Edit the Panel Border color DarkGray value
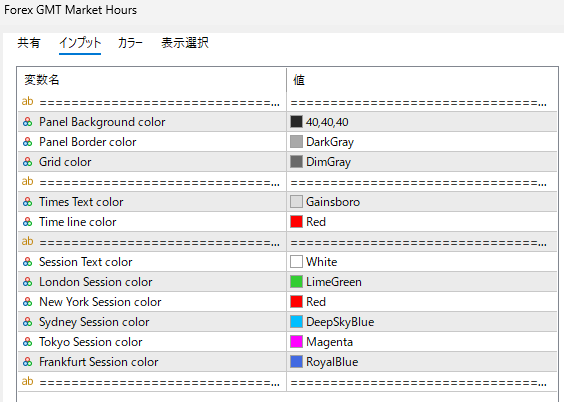564x402 pixels. [422, 142]
